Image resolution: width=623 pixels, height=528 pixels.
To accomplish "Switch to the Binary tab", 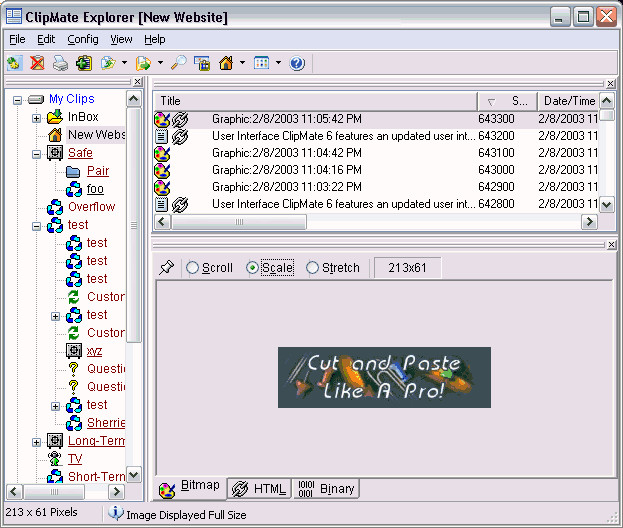I will coord(326,489).
